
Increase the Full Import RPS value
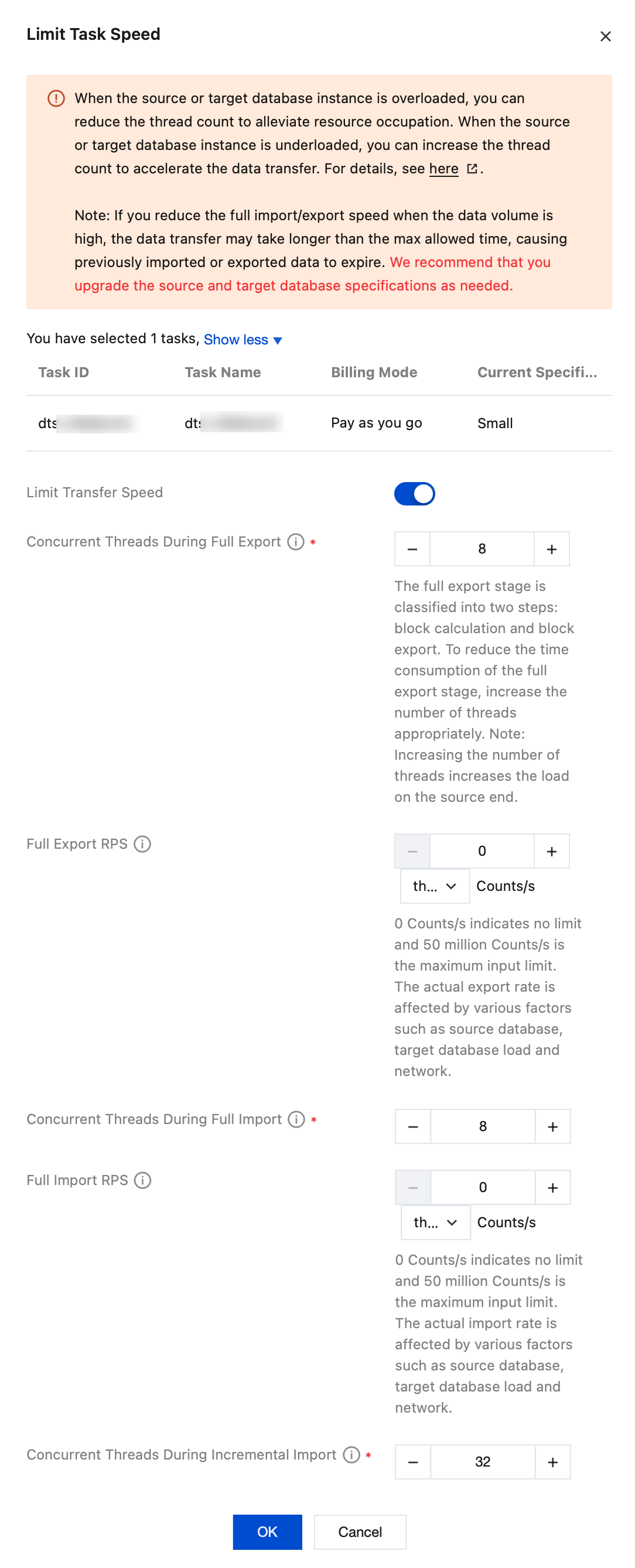click(x=552, y=1187)
